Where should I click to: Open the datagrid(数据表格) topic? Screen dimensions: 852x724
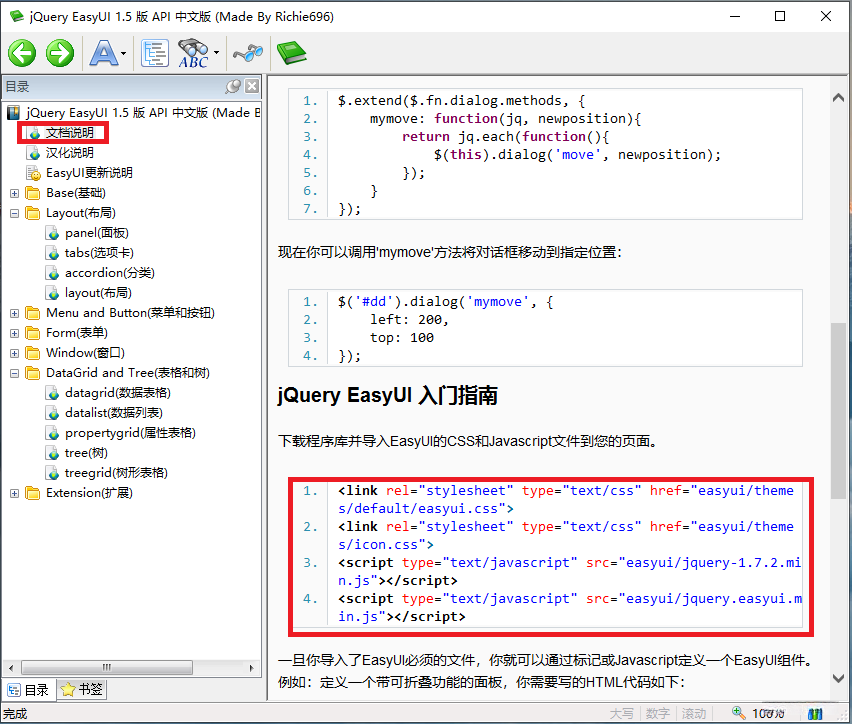tap(118, 393)
